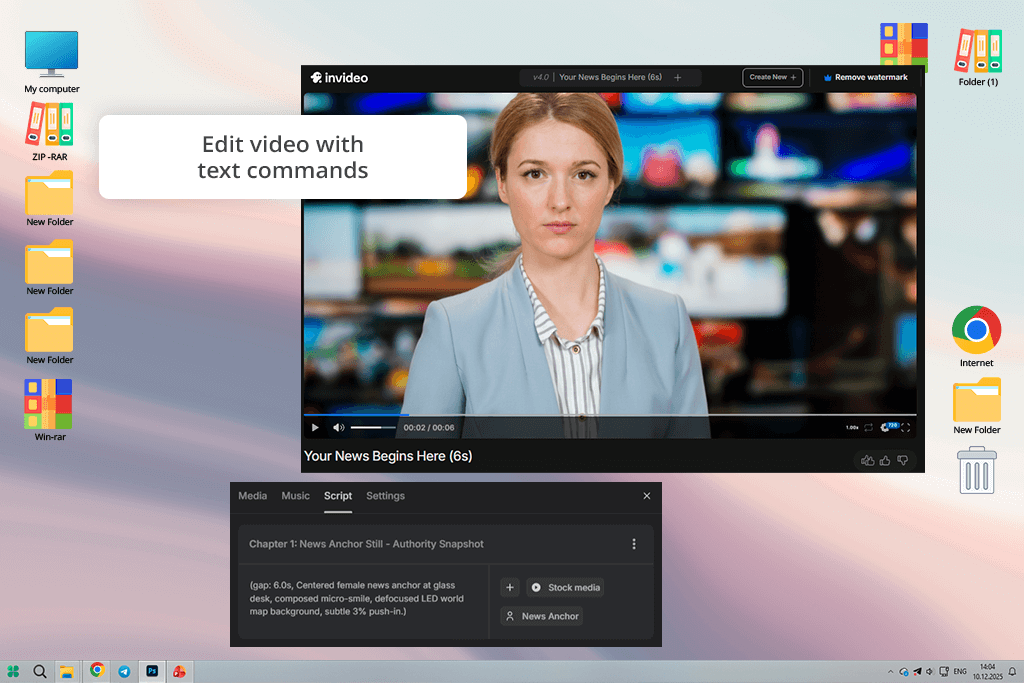Show hidden icons in the system tray
1024x683 pixels.
[890, 671]
